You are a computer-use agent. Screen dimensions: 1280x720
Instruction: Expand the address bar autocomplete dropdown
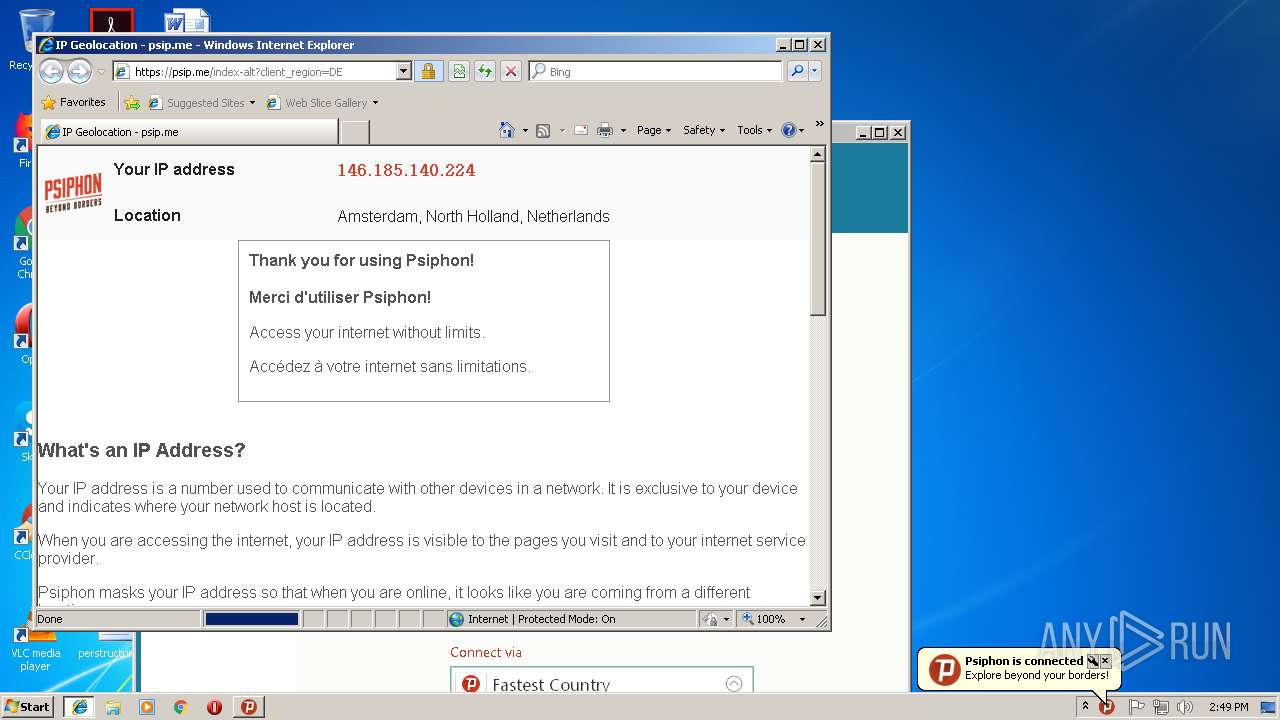point(404,71)
